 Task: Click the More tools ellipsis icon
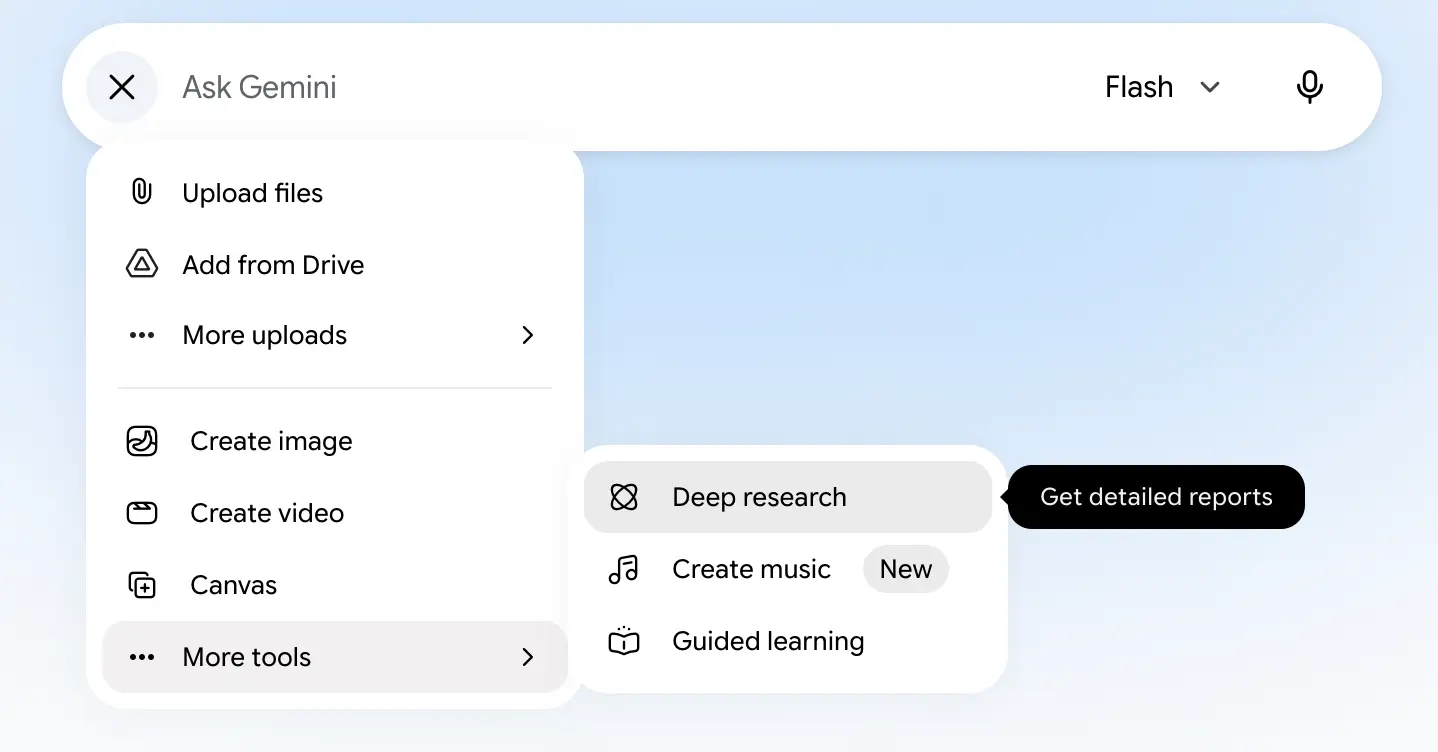pyautogui.click(x=142, y=657)
